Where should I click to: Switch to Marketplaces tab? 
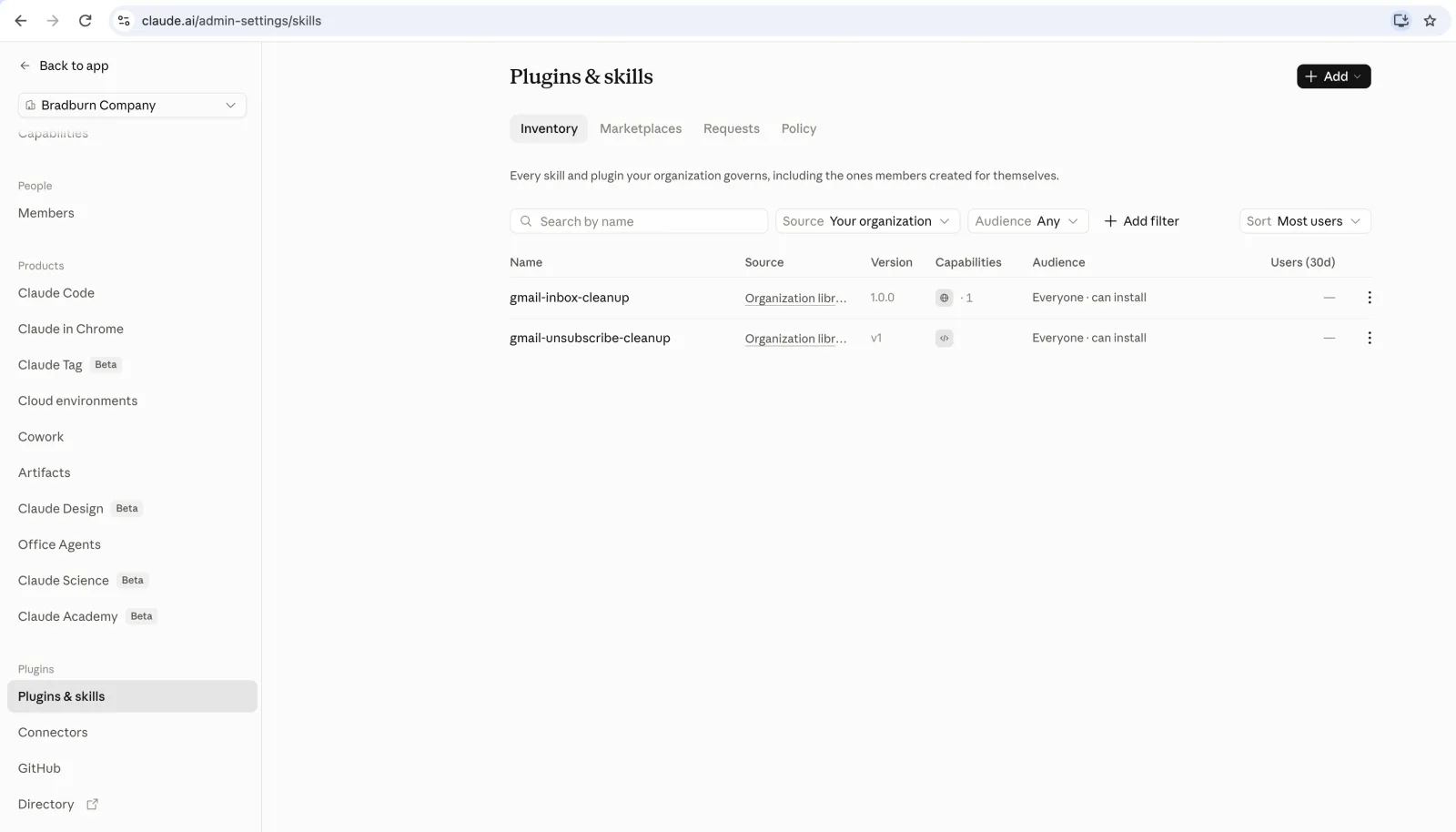[641, 128]
